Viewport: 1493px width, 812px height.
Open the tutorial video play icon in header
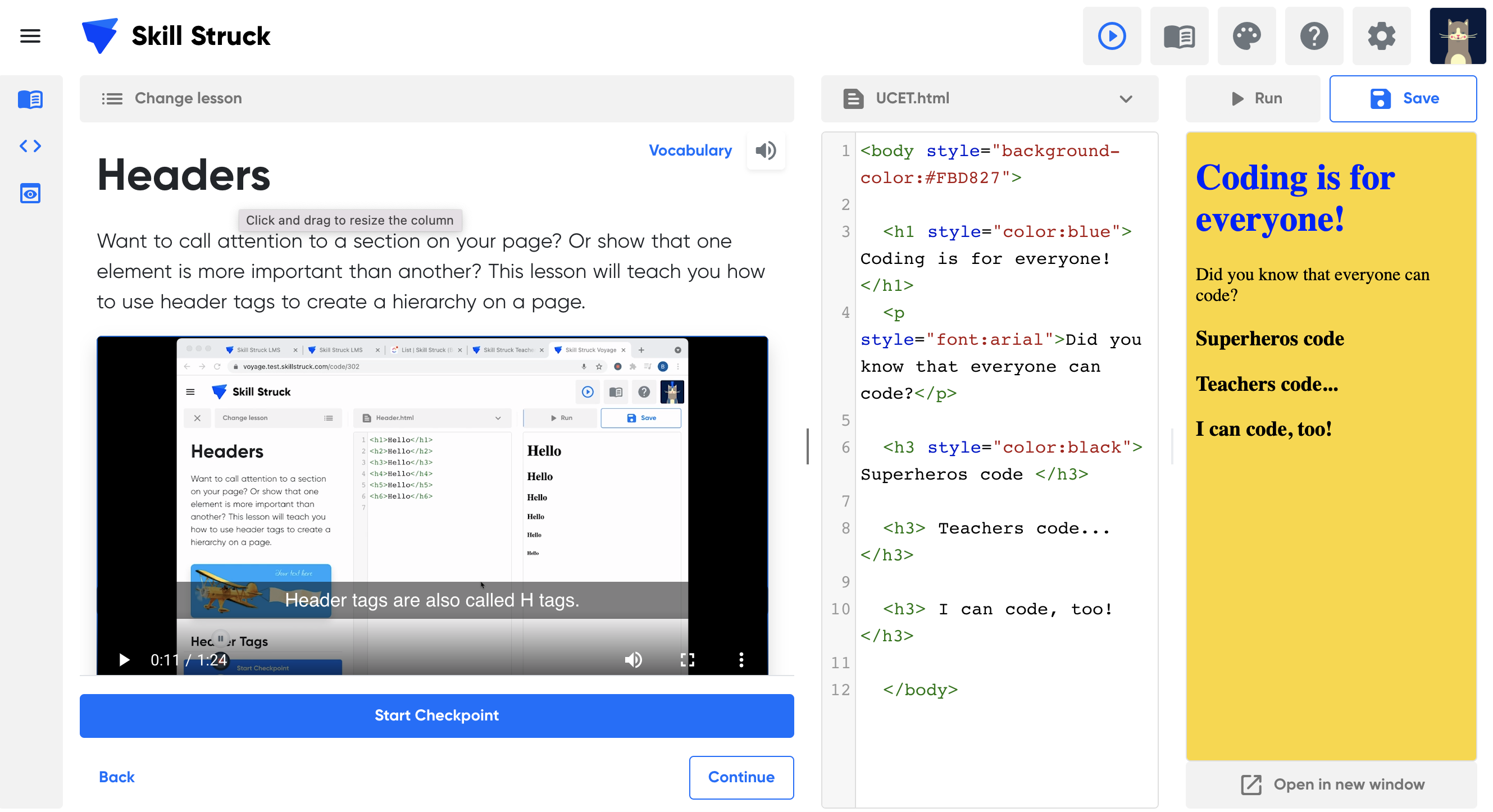pos(1111,36)
